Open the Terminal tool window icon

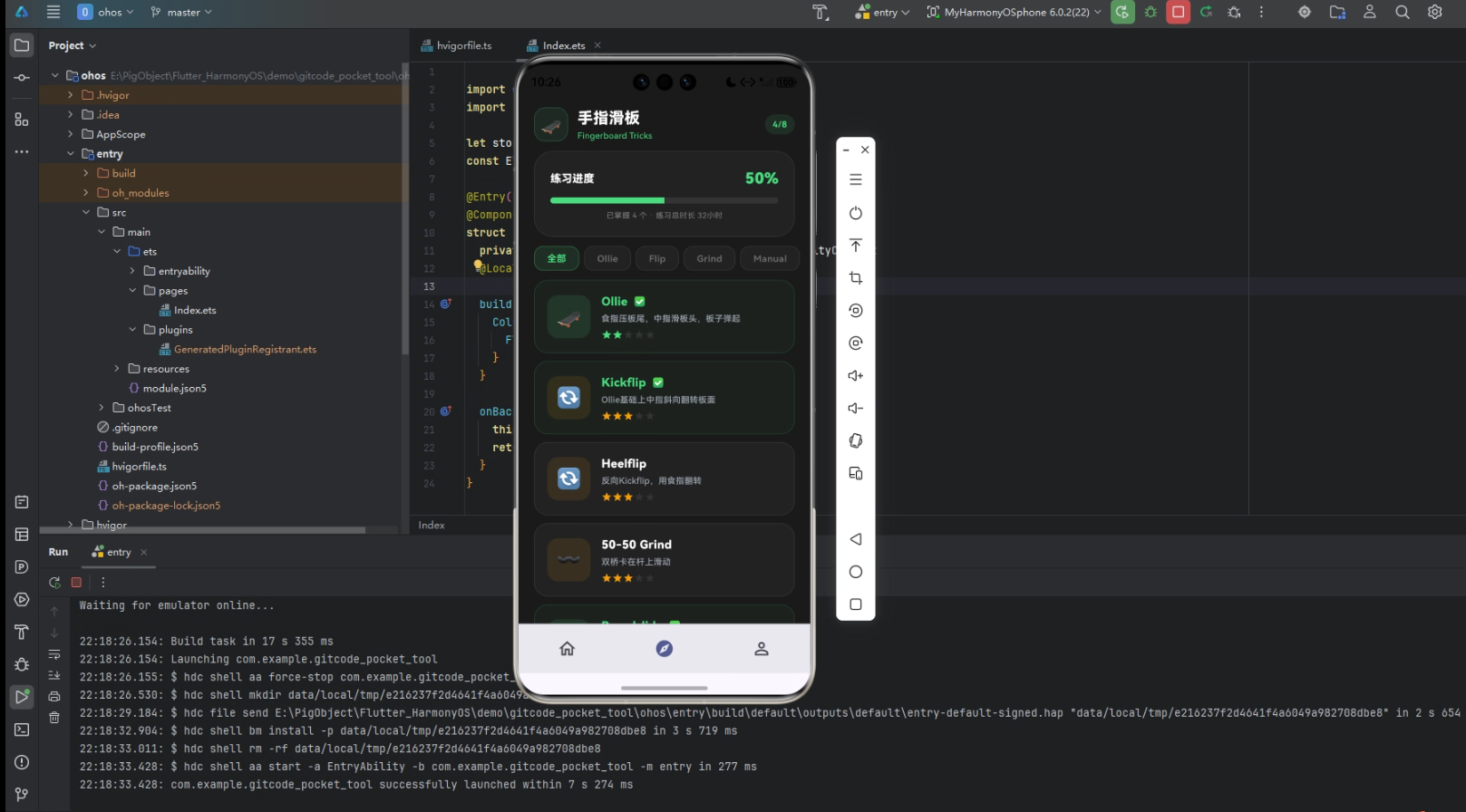coord(22,730)
